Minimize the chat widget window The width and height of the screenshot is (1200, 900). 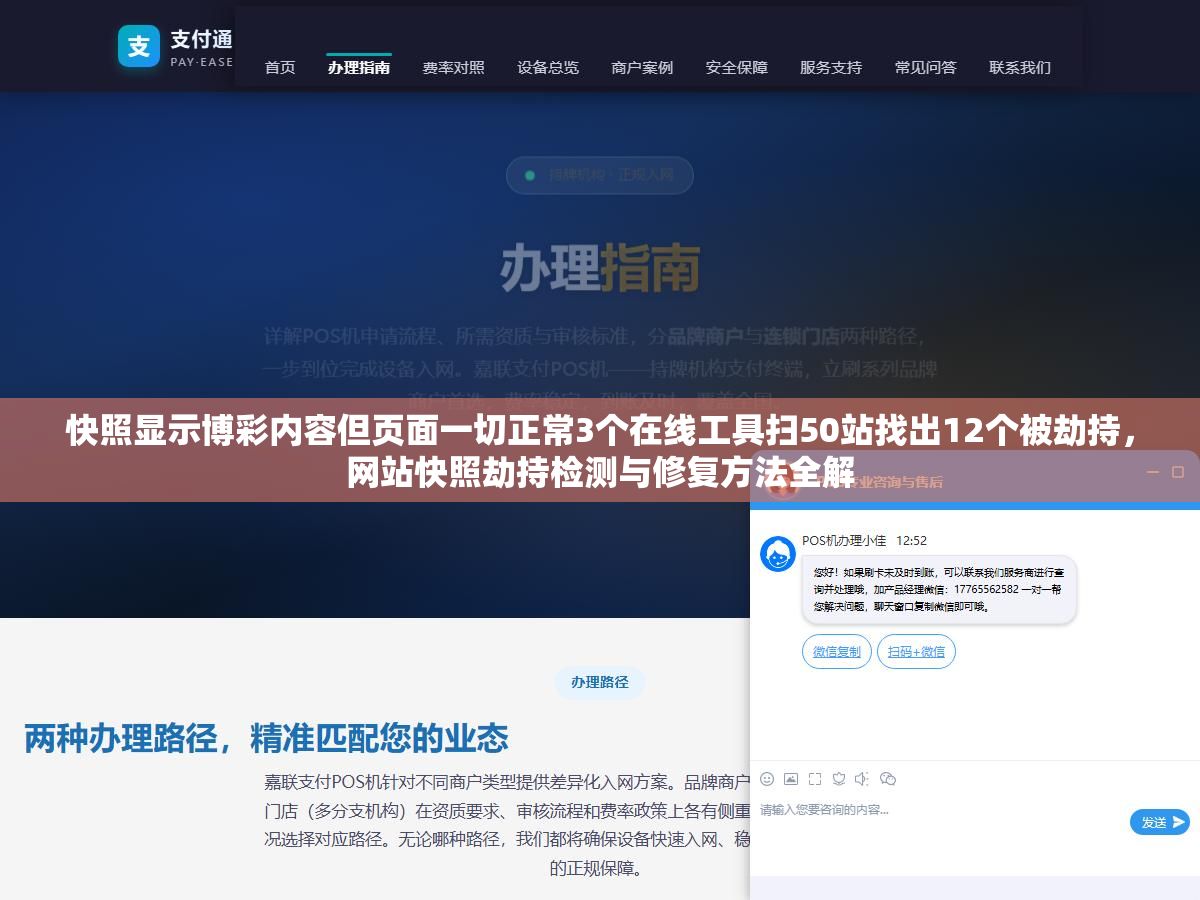(1152, 472)
